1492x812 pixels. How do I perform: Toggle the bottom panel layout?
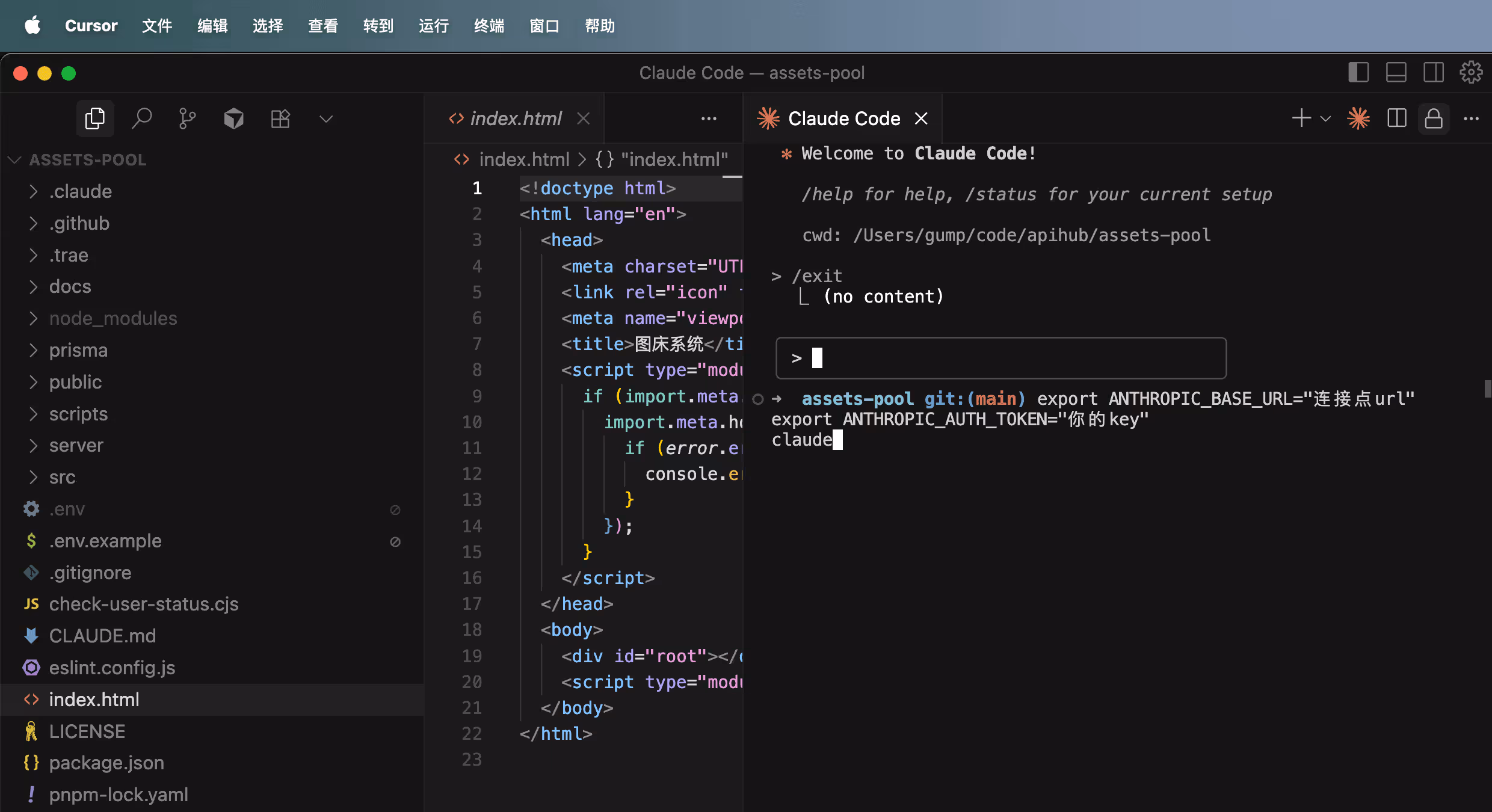(1396, 73)
